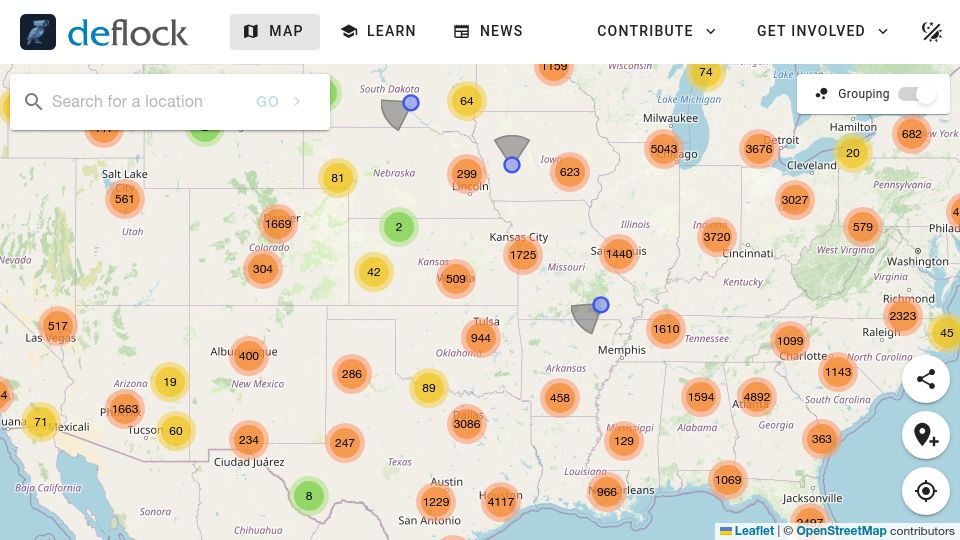Open the OpenStreetMap attribution link

tap(841, 531)
